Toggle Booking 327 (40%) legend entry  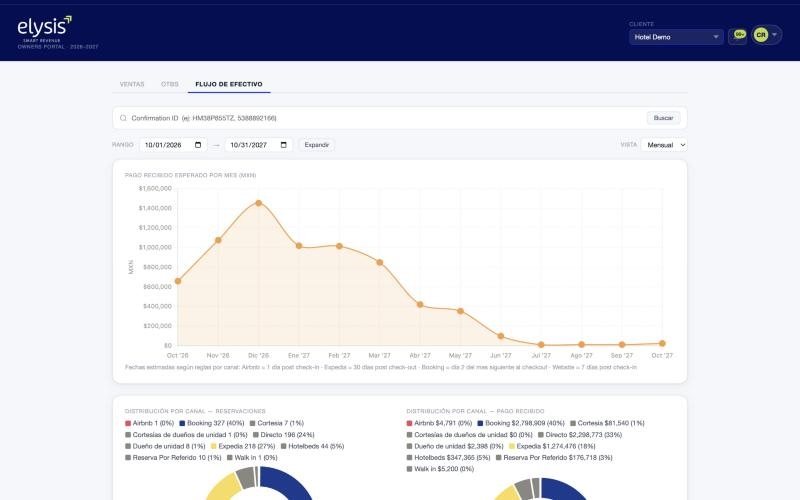tap(212, 423)
